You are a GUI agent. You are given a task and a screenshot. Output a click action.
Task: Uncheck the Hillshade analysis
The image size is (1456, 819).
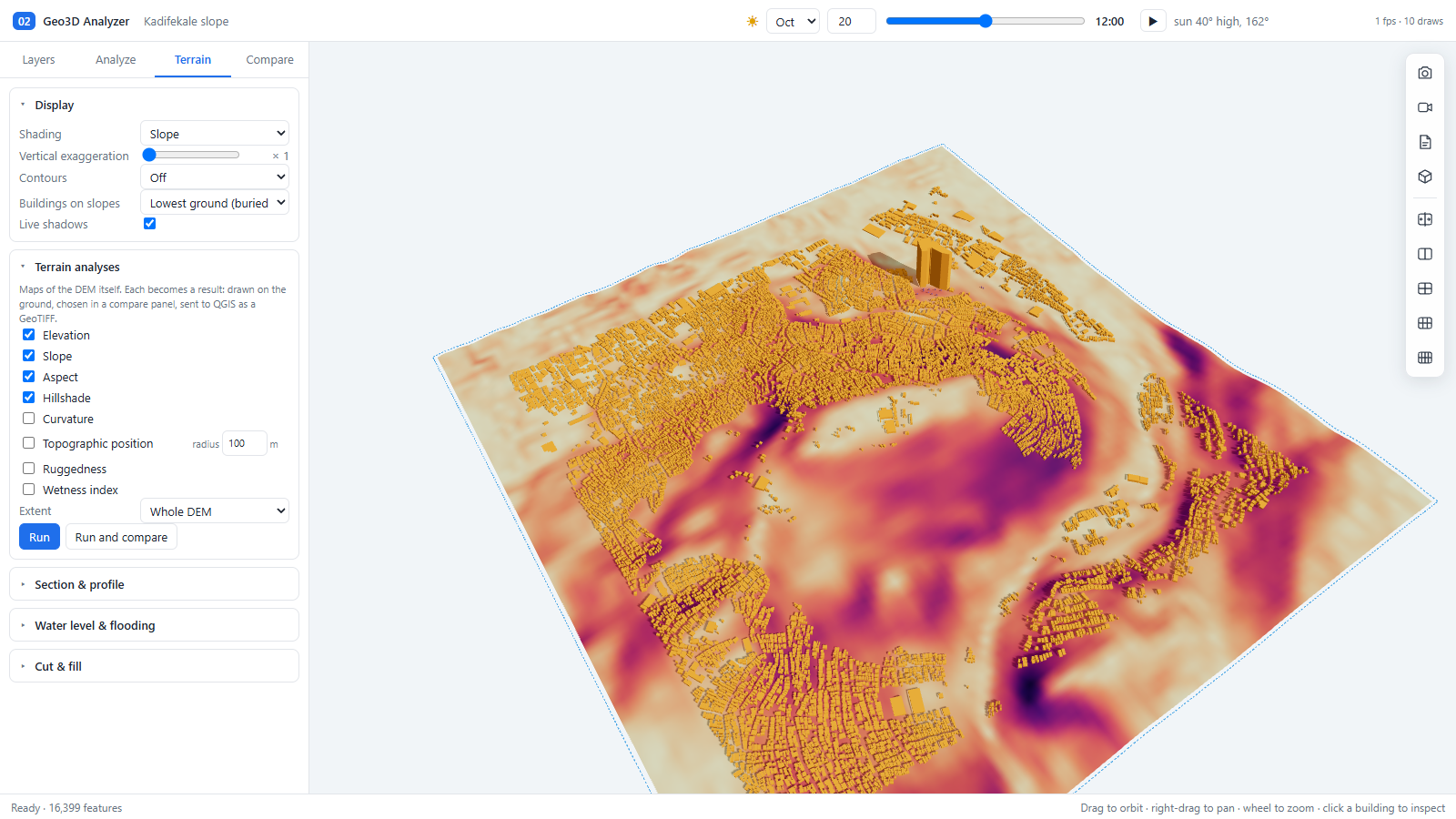tap(29, 398)
